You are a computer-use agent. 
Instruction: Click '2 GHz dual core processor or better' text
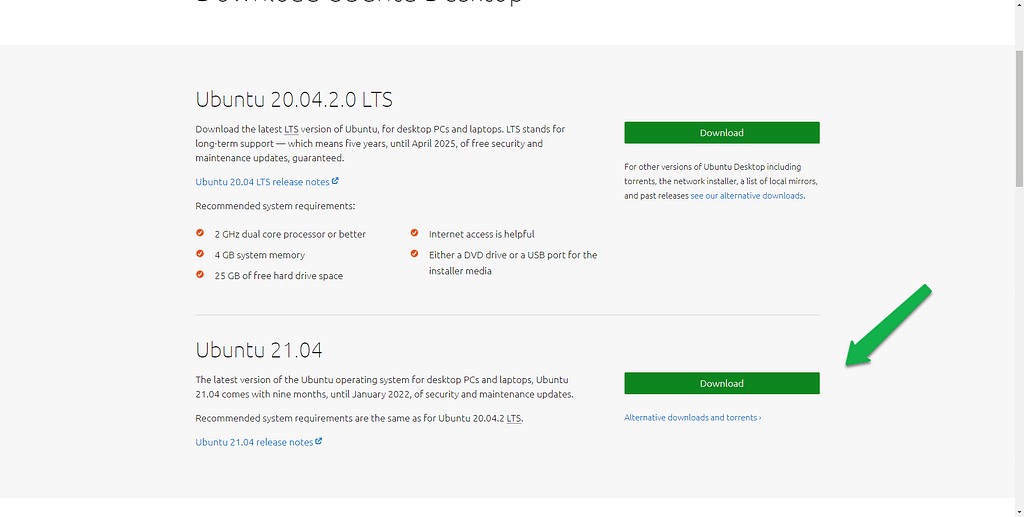tap(290, 234)
